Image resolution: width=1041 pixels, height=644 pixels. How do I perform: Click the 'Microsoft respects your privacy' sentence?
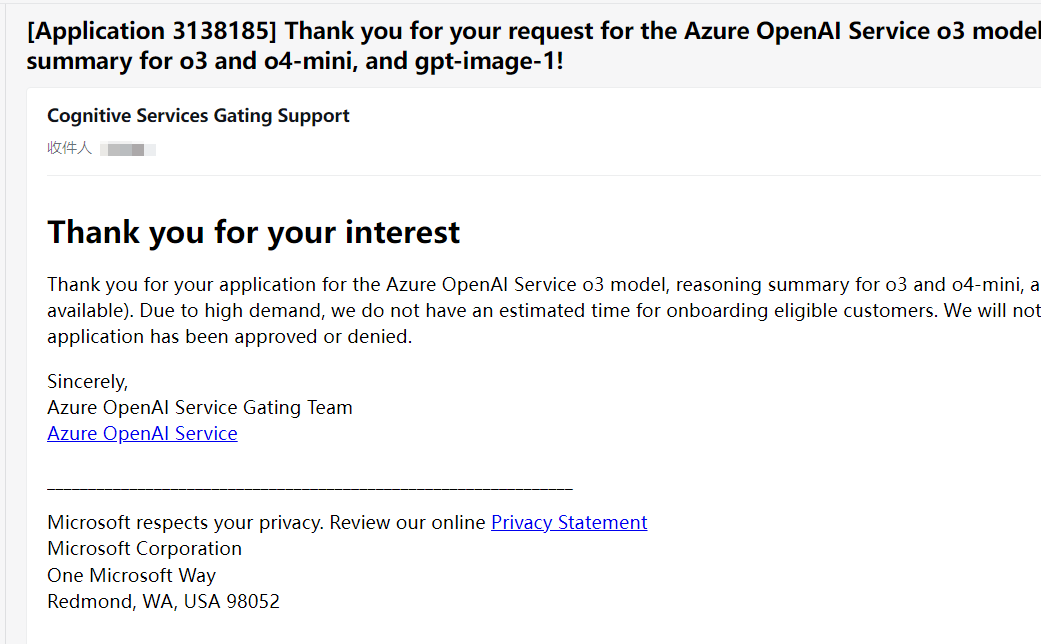click(x=185, y=523)
